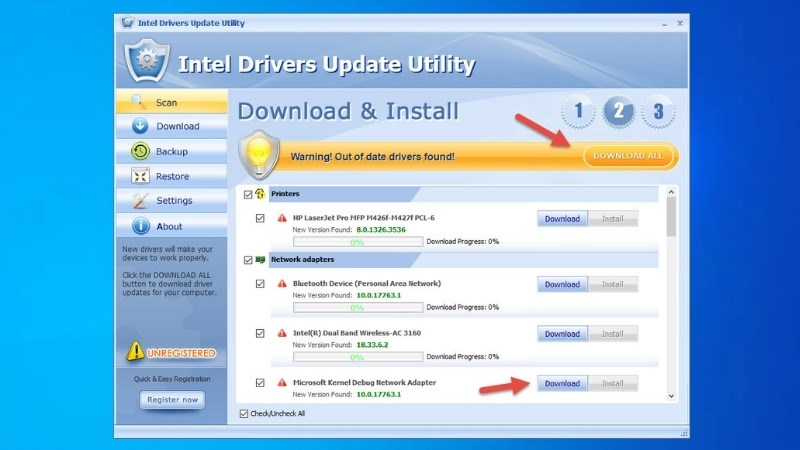Click the scroll down arrow of driver list
Image resolution: width=800 pixels, height=450 pixels.
coord(671,396)
